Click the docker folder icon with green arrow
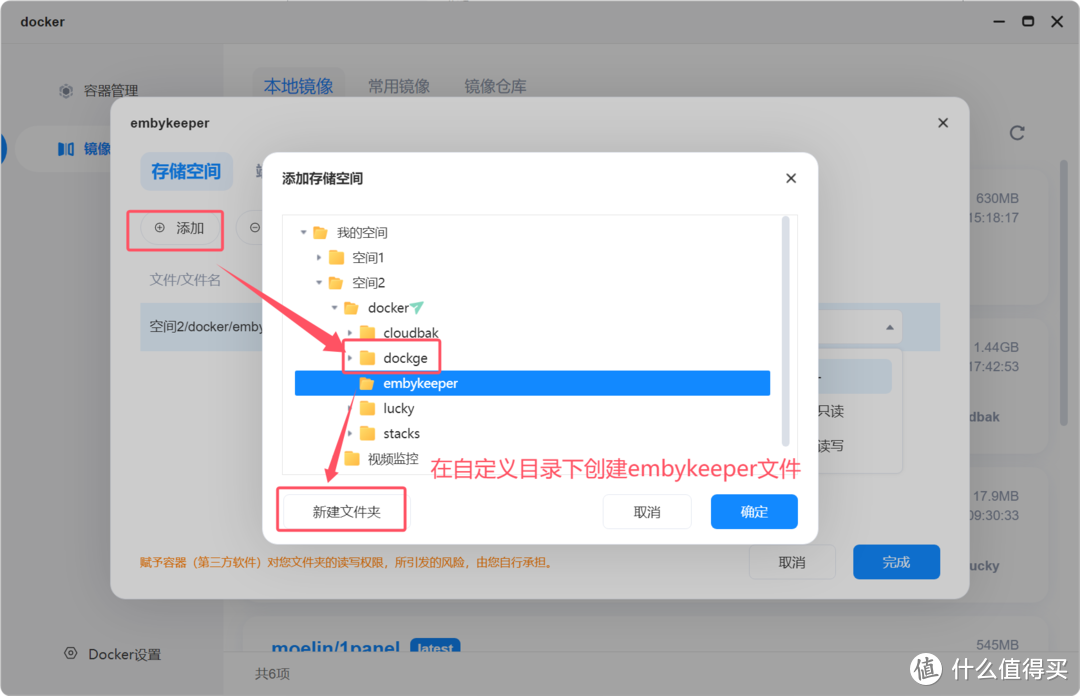 pyautogui.click(x=351, y=307)
